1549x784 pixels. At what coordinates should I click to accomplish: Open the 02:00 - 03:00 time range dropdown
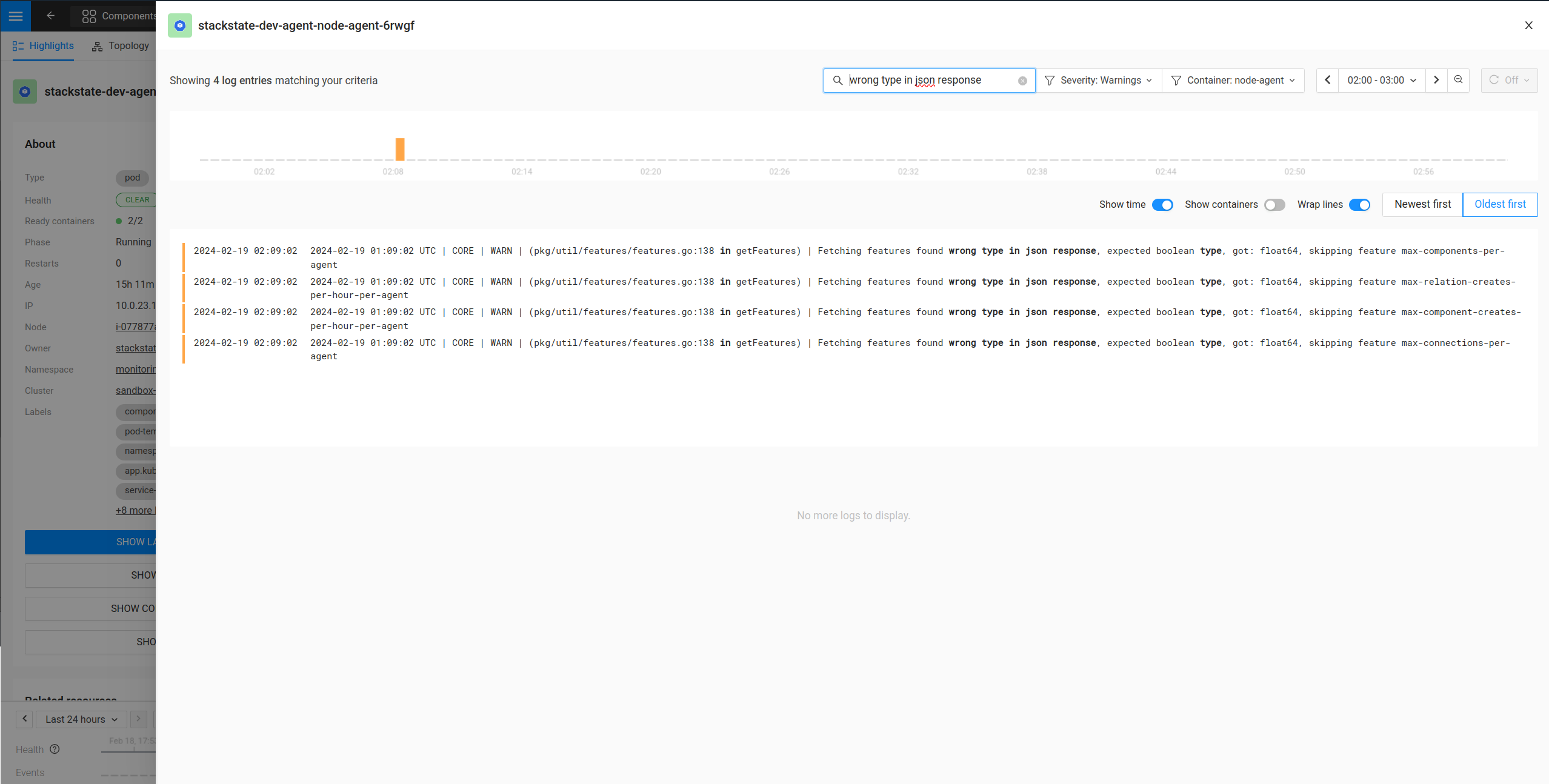click(1381, 80)
